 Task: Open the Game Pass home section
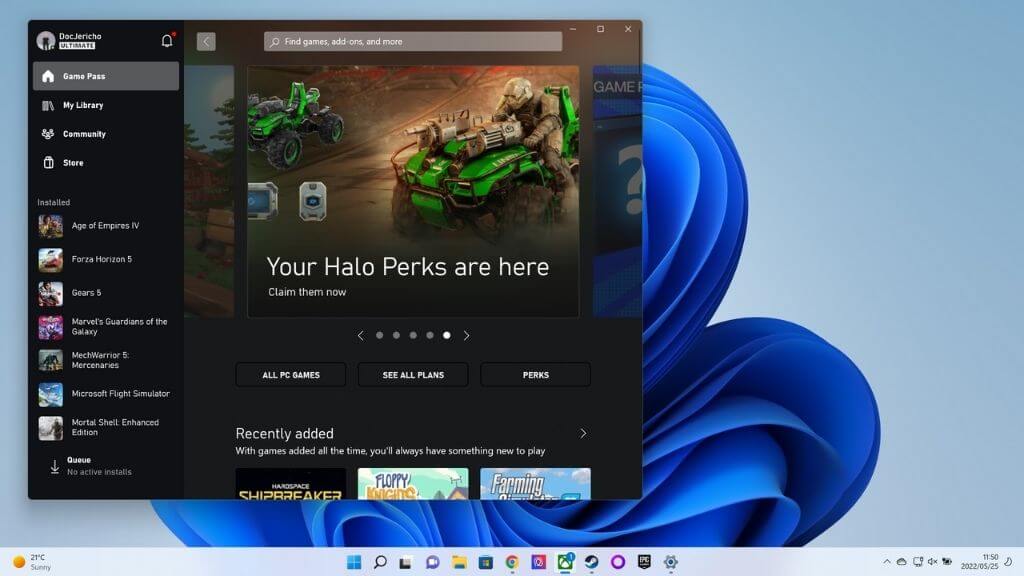pyautogui.click(x=106, y=76)
